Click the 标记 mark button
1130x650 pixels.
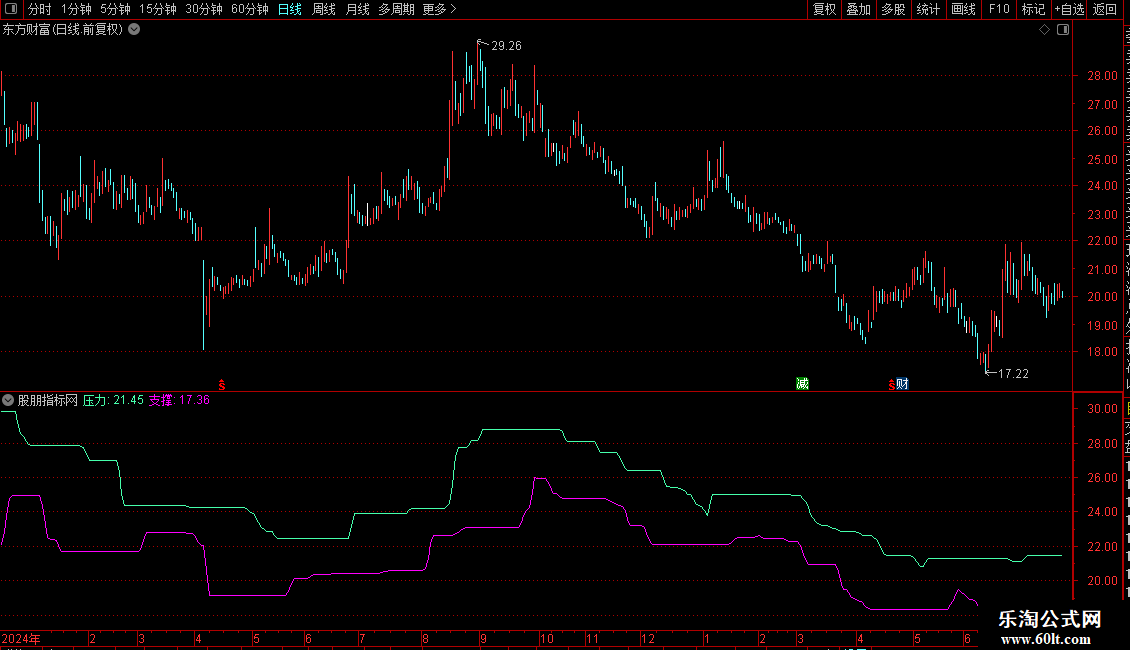(1033, 9)
